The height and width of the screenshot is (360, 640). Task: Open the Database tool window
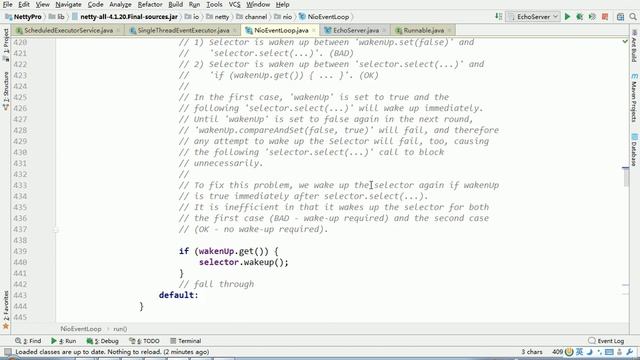634,149
